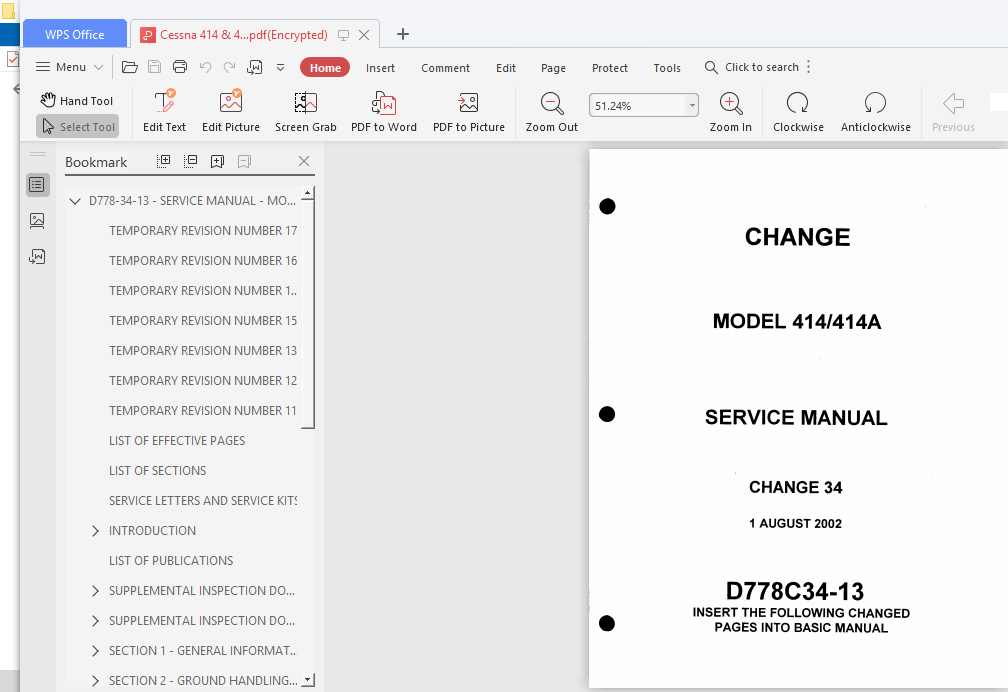Click the Undo arrow icon
Image resolution: width=1008 pixels, height=692 pixels.
pos(205,67)
